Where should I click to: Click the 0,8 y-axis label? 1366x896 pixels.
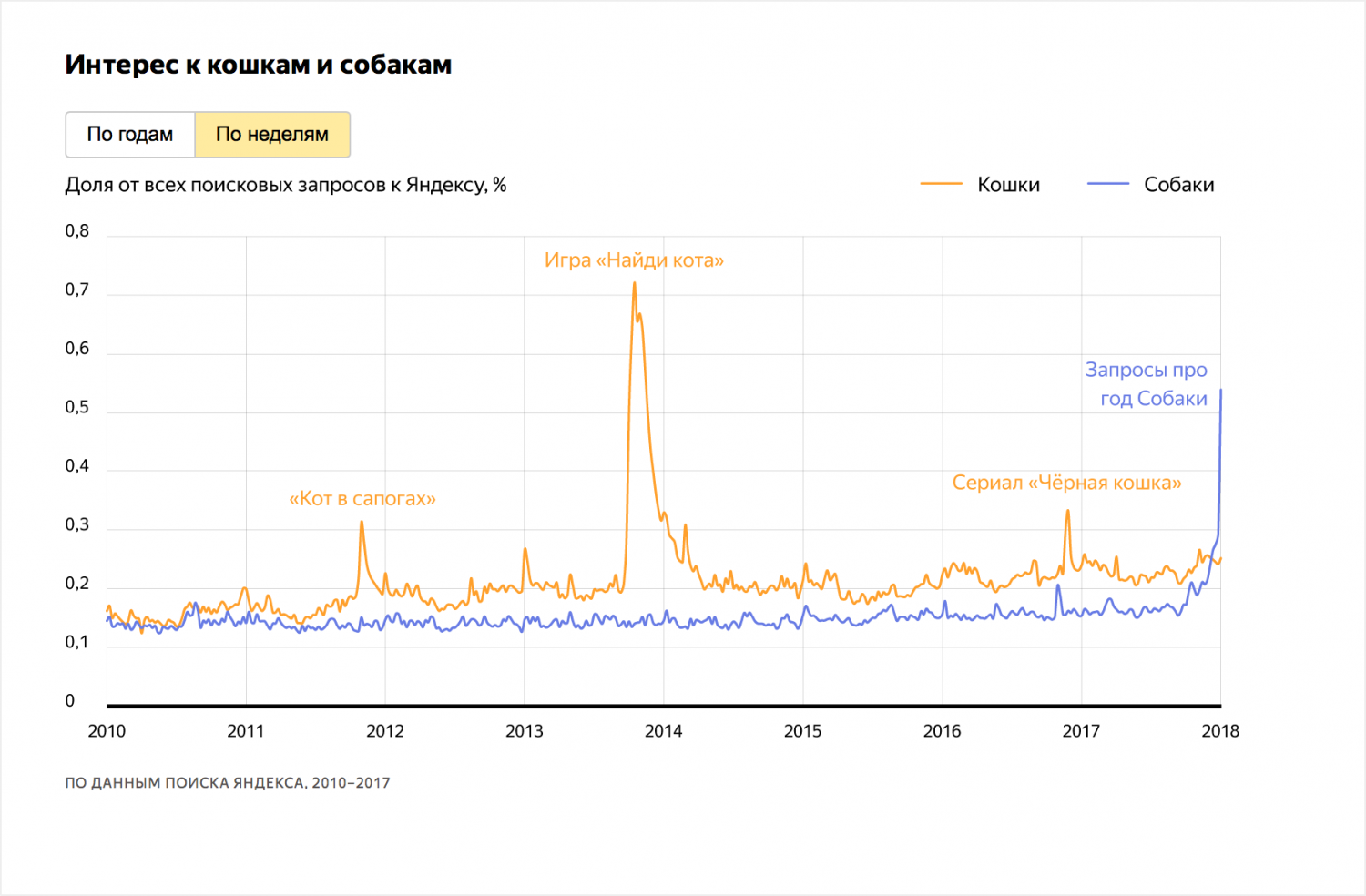(77, 231)
